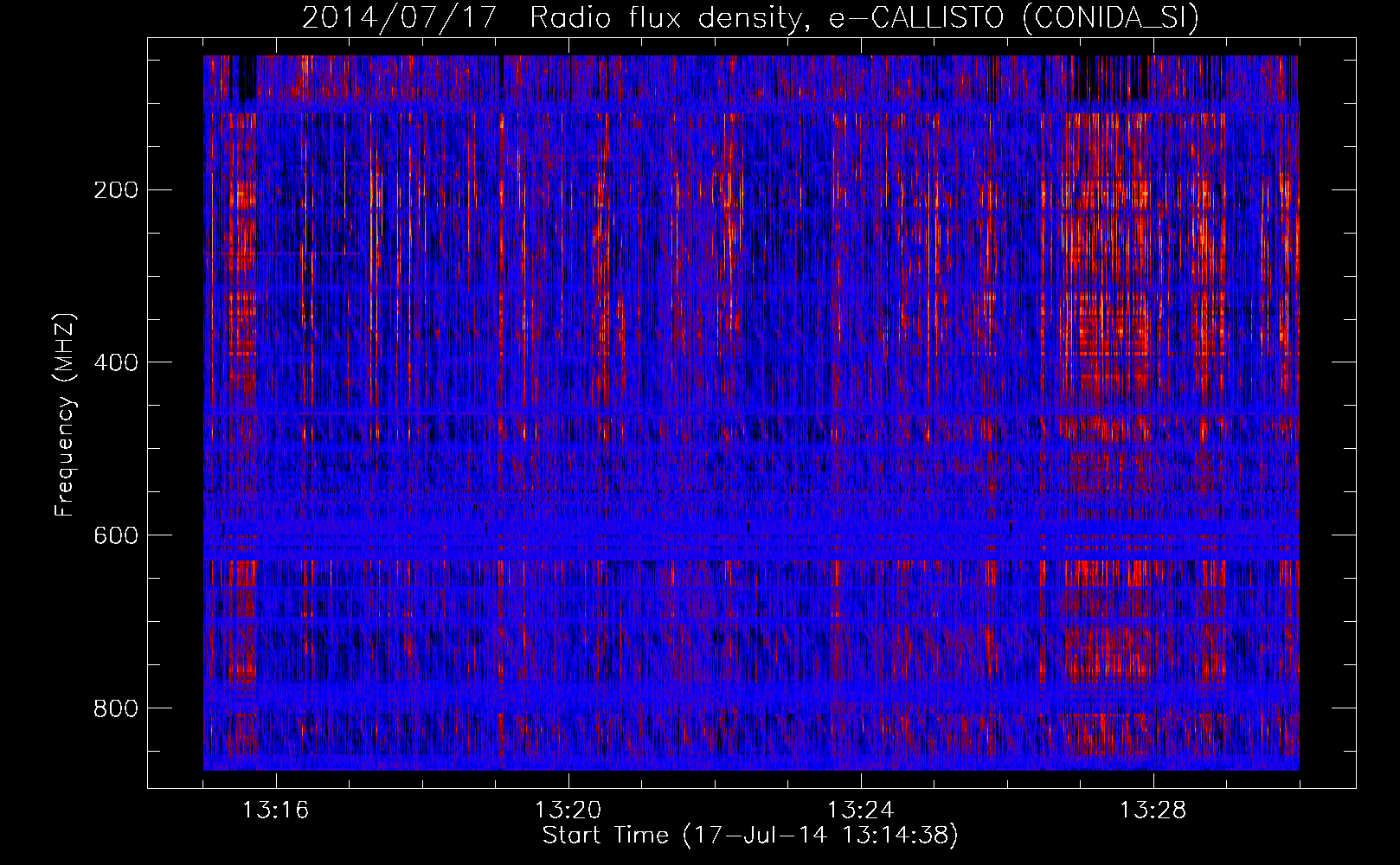Click the 13:24 time tick label
Image resolution: width=1400 pixels, height=865 pixels.
(x=861, y=811)
